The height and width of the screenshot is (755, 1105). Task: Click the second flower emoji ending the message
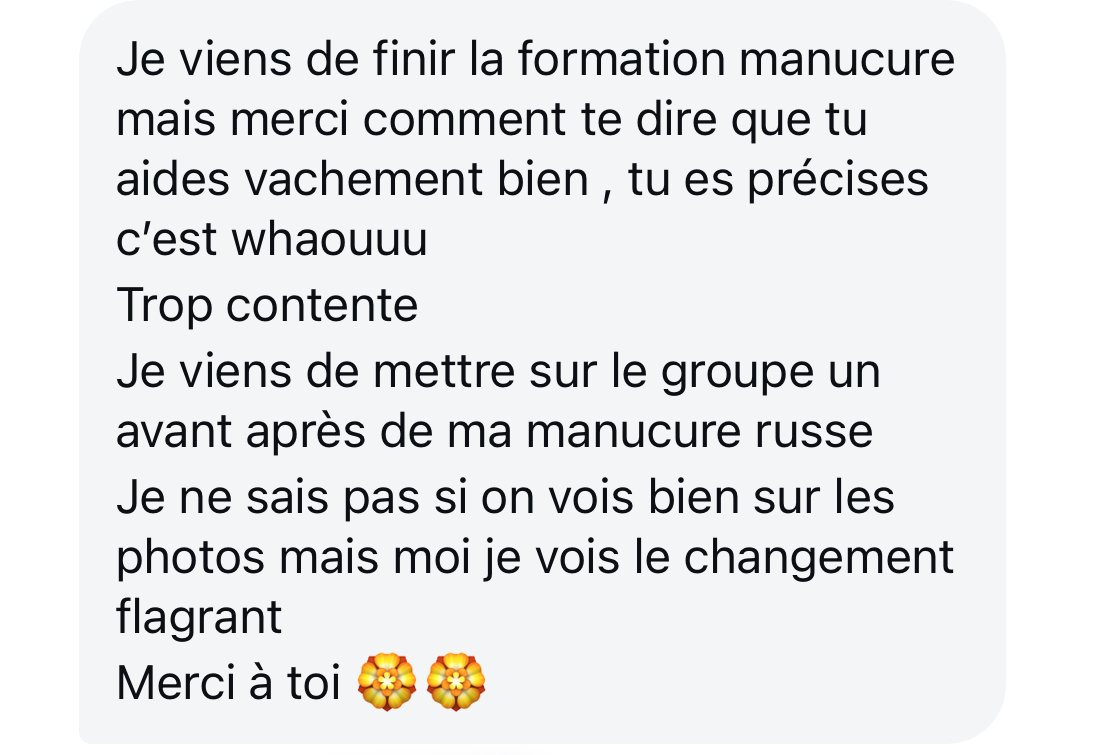click(x=456, y=682)
